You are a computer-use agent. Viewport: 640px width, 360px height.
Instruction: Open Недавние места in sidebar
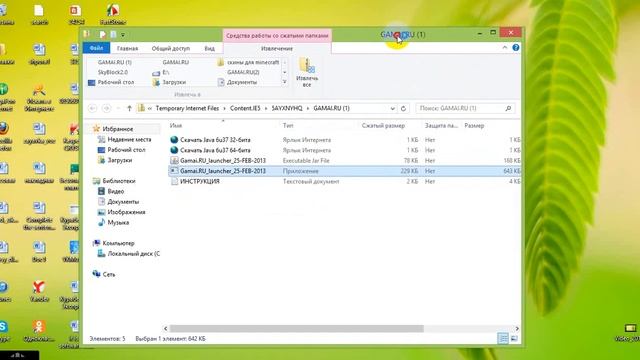[x=129, y=139]
